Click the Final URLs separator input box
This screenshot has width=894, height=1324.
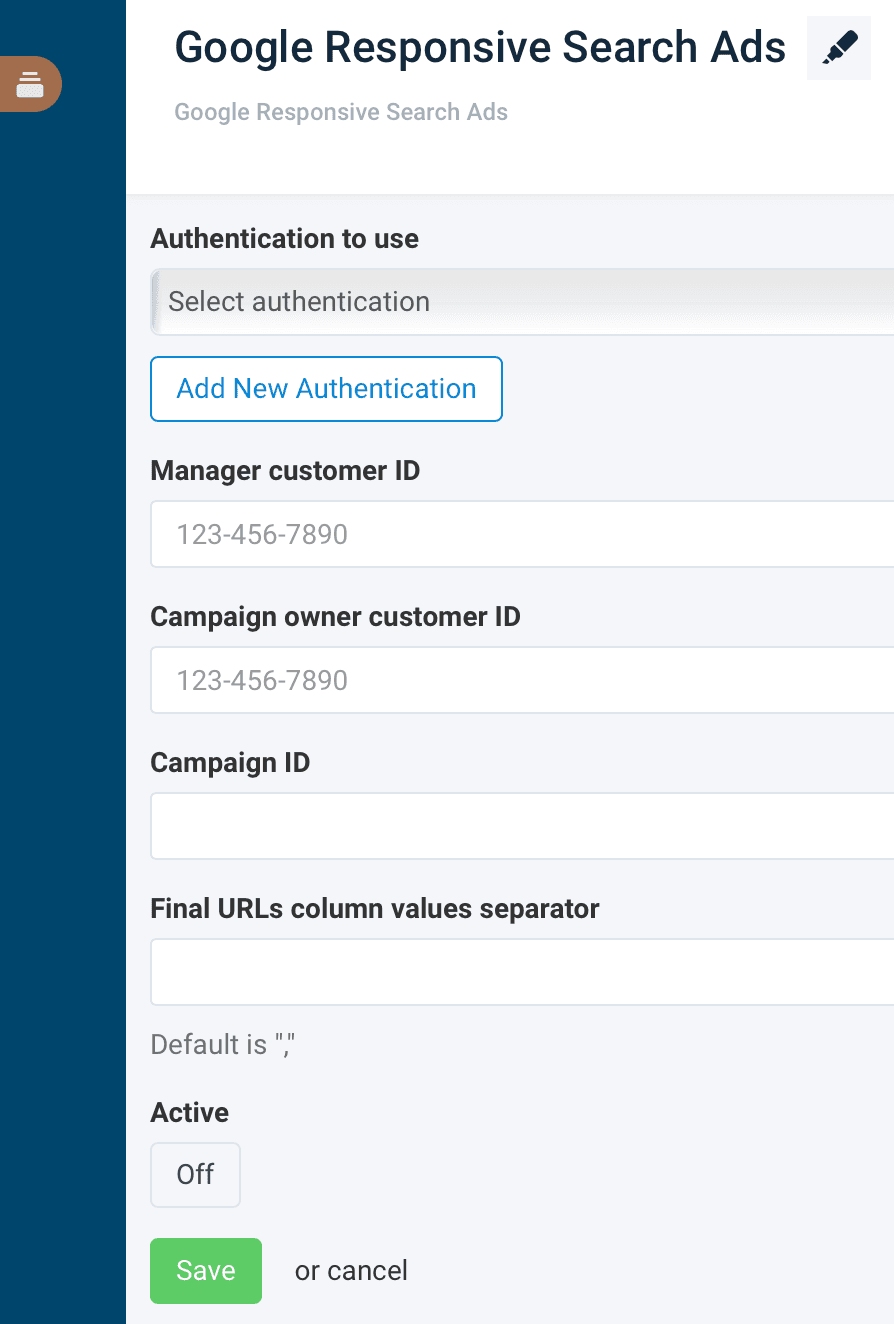click(520, 972)
